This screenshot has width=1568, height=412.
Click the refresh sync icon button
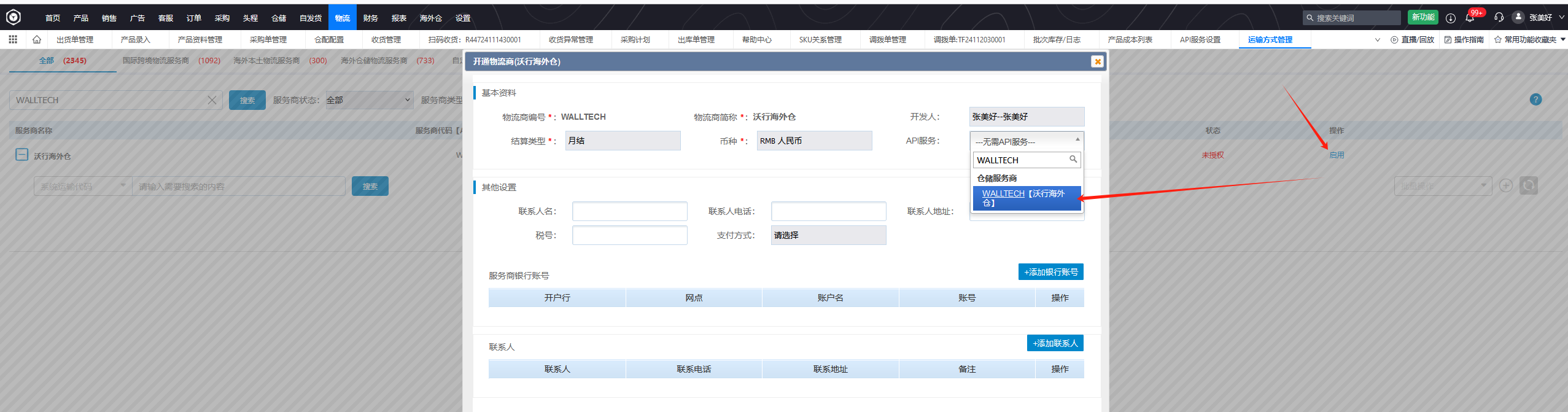[x=1529, y=185]
